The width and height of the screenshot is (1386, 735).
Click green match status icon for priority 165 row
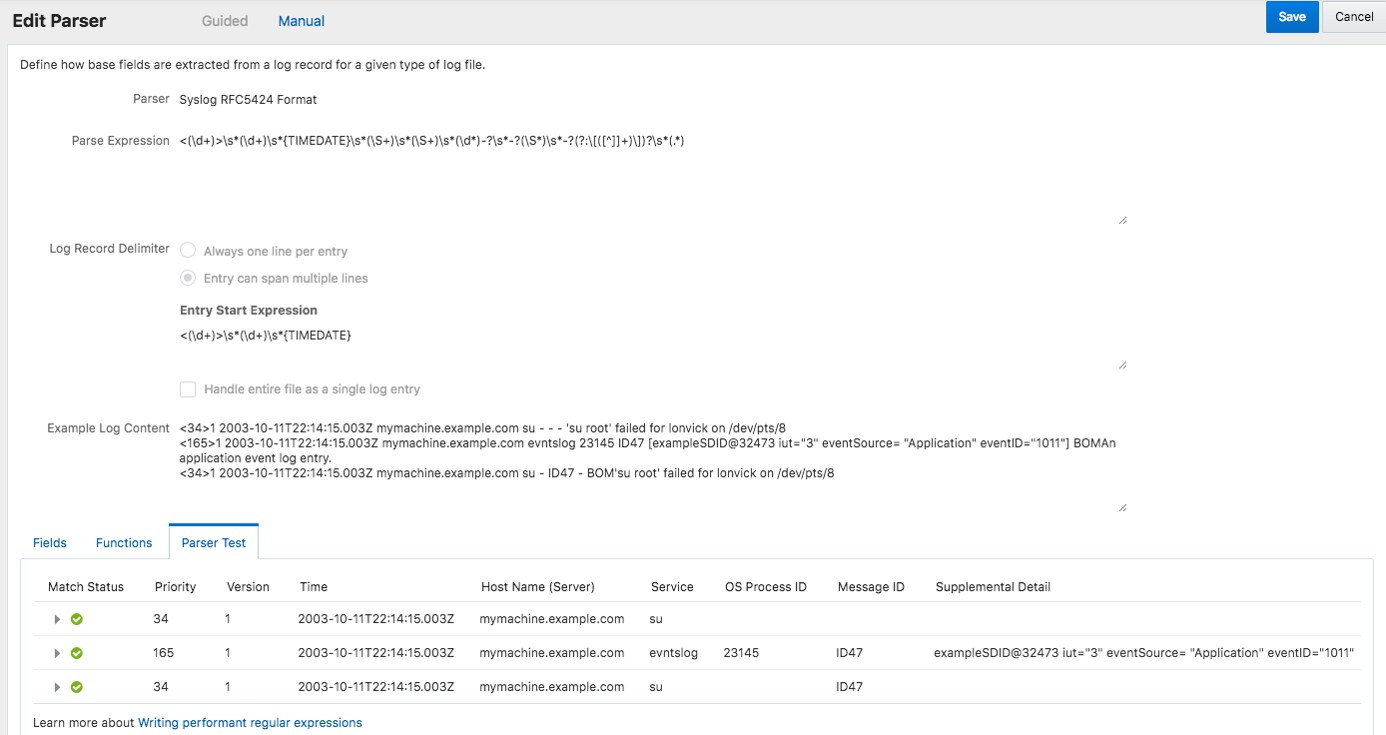[77, 653]
